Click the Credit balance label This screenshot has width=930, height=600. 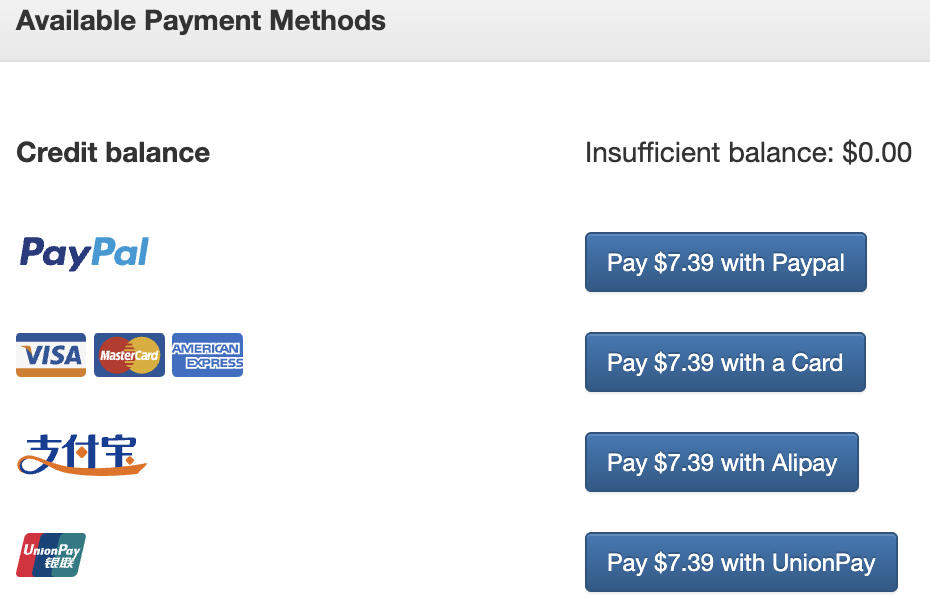pos(113,153)
